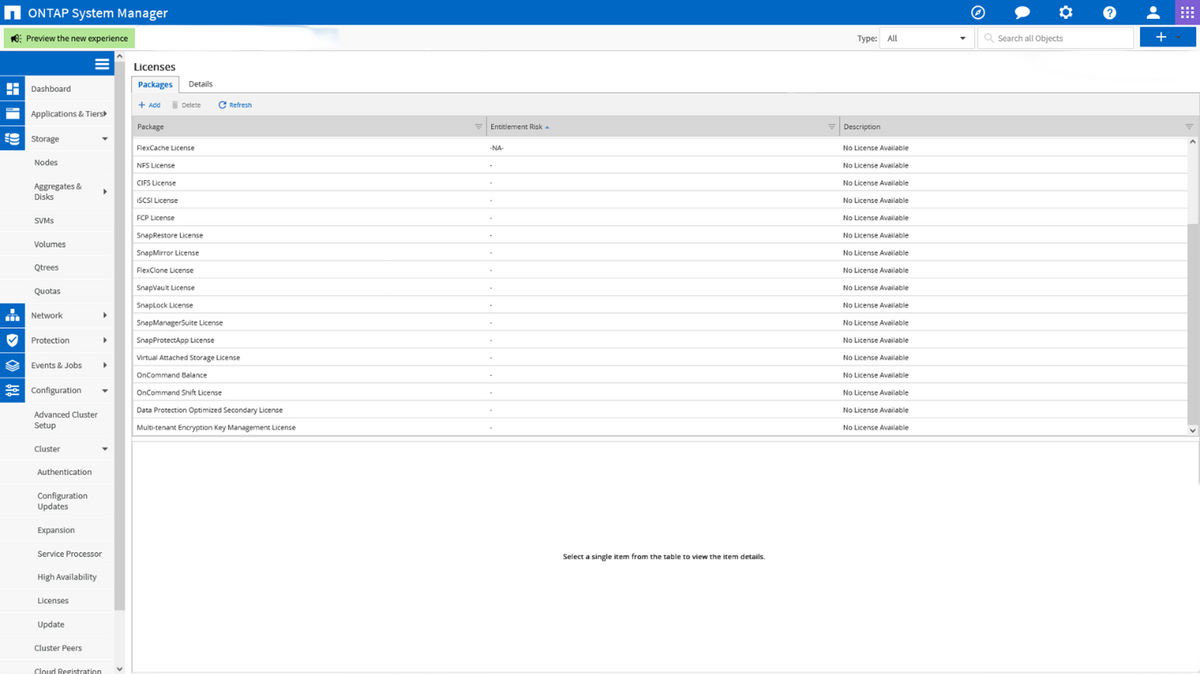Image resolution: width=1200 pixels, height=674 pixels.
Task: Open Authentication under Cluster
Action: pyautogui.click(x=64, y=472)
